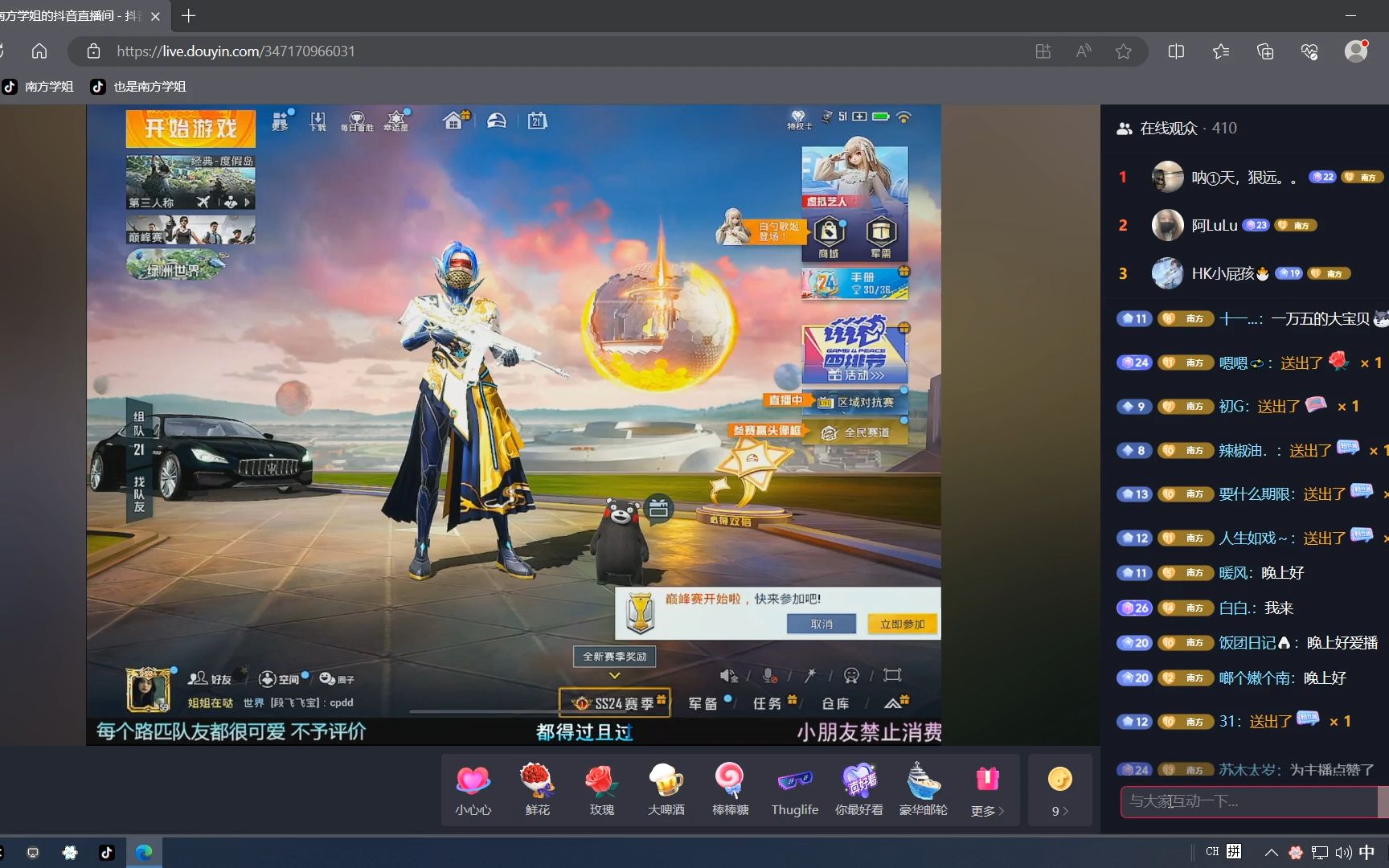
Task: Click 立即参加 in the tournament popup
Action: coord(902,624)
